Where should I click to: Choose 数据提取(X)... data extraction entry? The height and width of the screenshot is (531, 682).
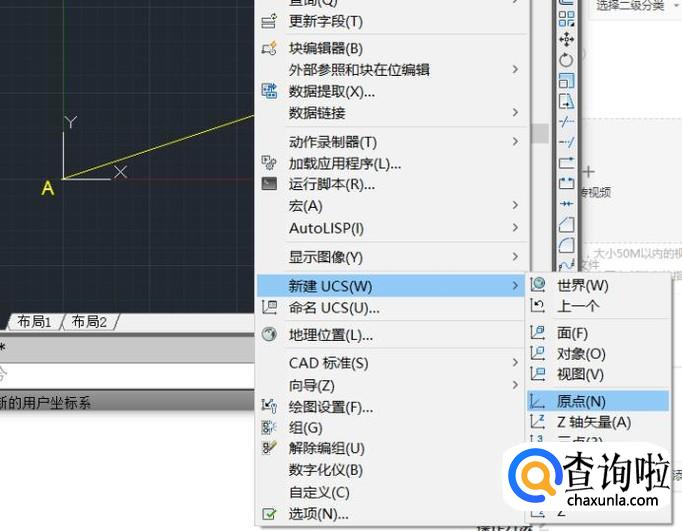click(x=331, y=91)
